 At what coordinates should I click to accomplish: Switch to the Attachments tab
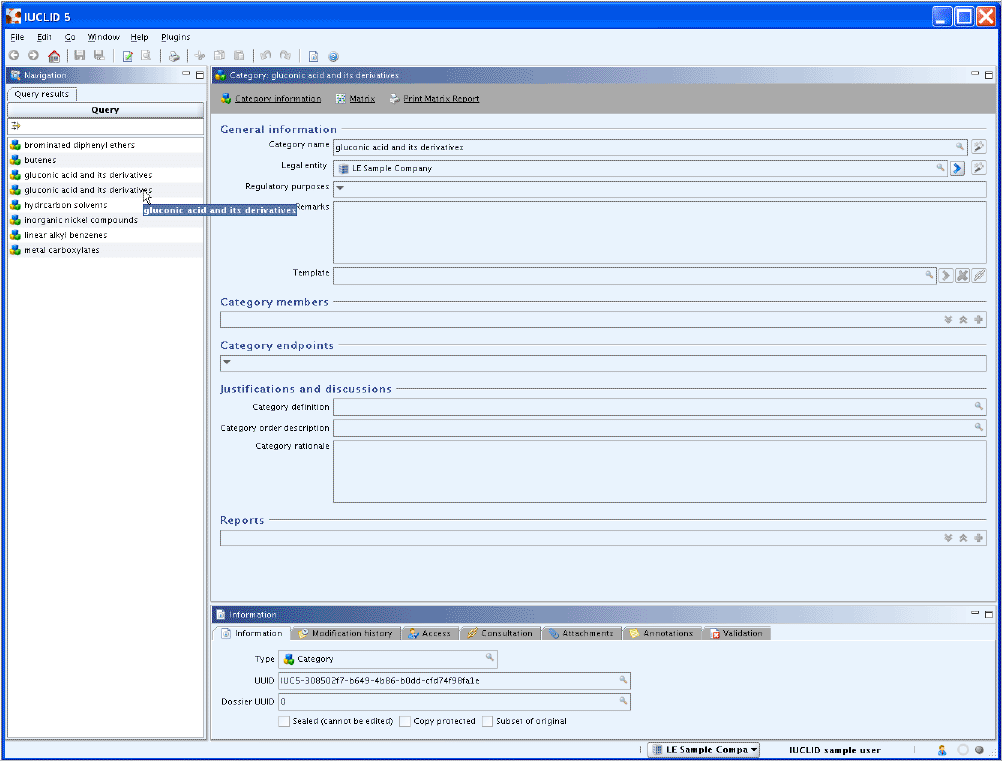point(582,633)
